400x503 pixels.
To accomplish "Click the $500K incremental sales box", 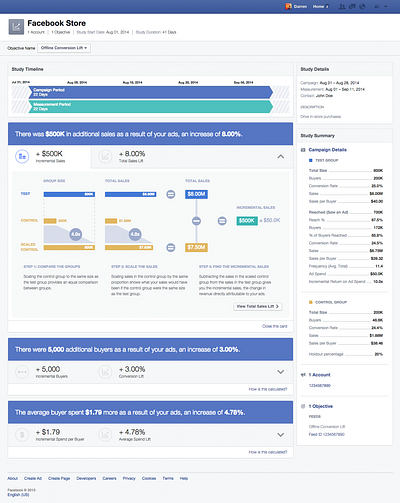I will (247, 221).
